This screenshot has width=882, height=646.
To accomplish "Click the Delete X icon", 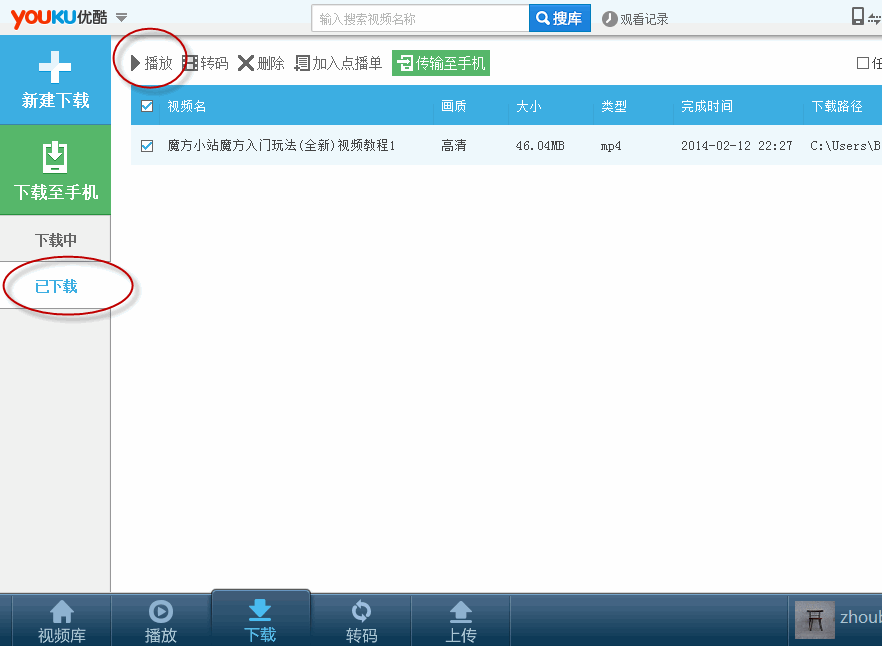I will [245, 63].
